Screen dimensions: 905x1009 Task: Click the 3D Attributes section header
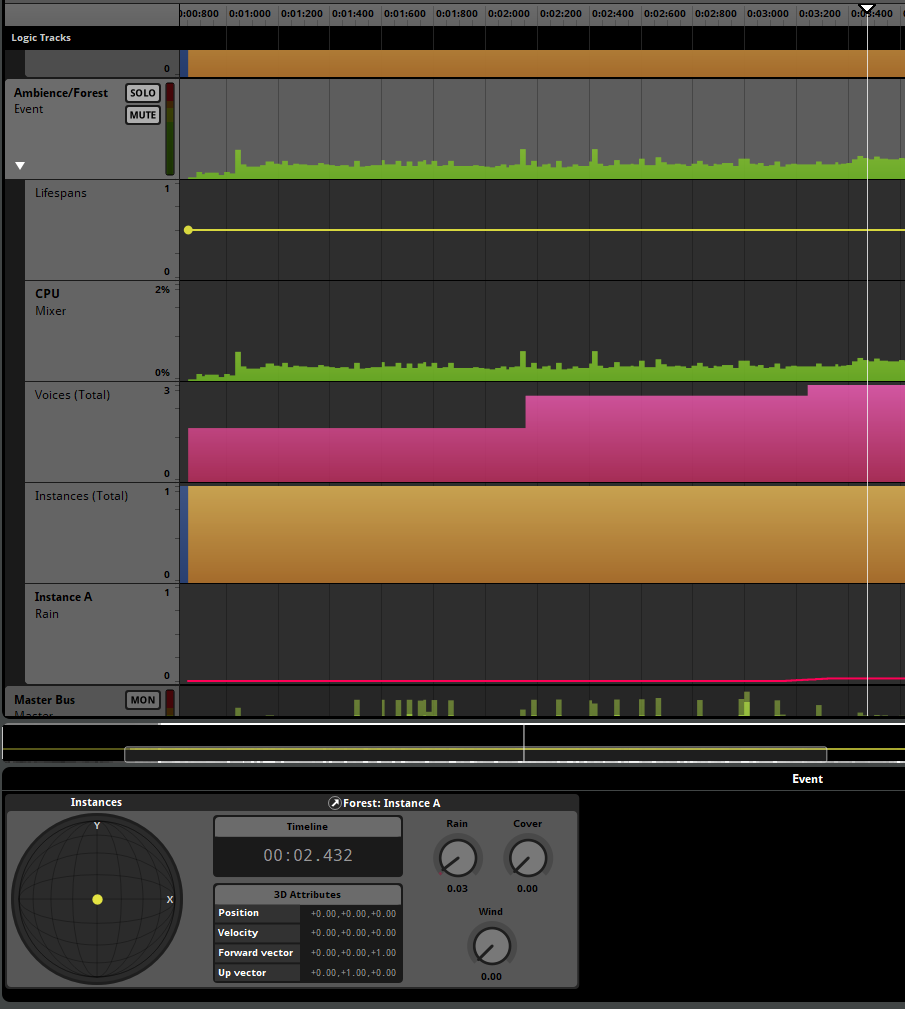click(x=306, y=894)
